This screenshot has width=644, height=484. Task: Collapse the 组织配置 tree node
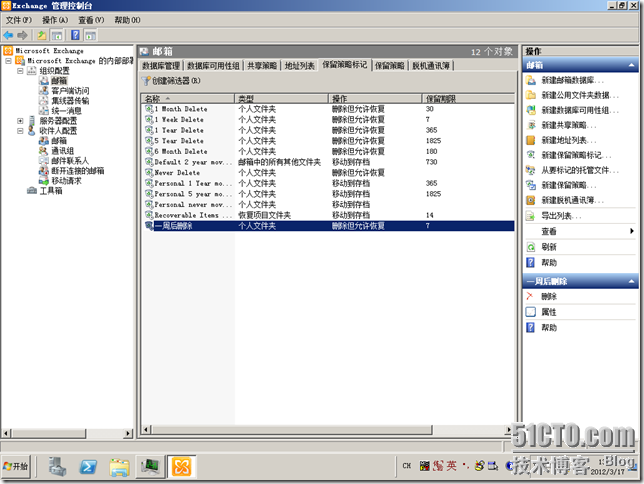point(22,71)
